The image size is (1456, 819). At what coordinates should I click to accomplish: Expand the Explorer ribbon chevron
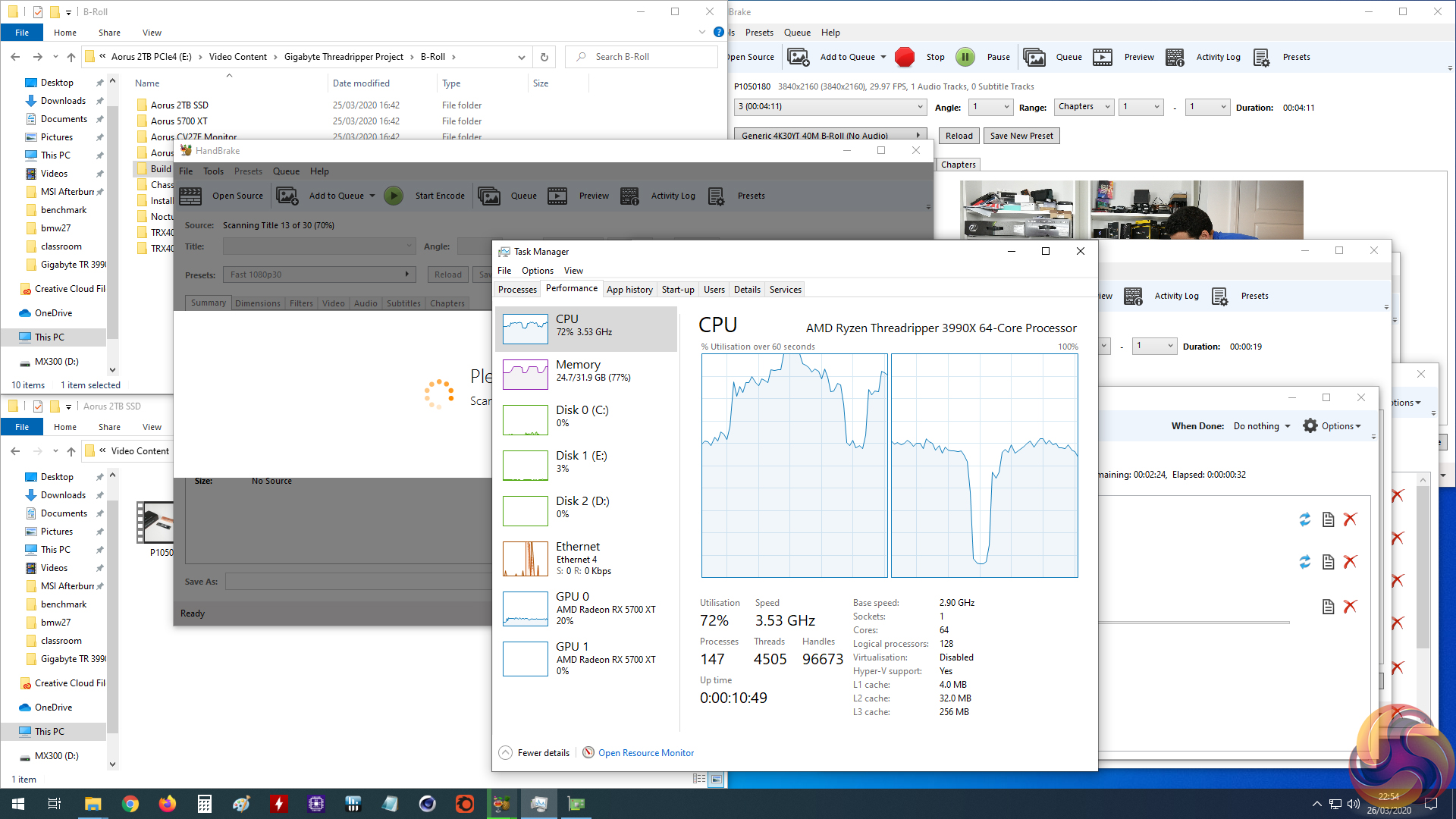click(x=701, y=33)
